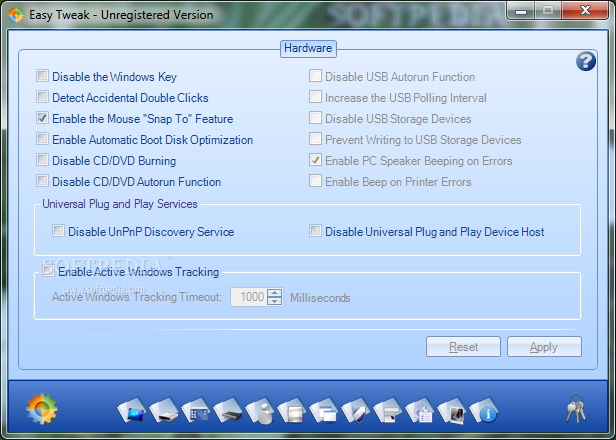Click the keys registration icon

(576, 408)
